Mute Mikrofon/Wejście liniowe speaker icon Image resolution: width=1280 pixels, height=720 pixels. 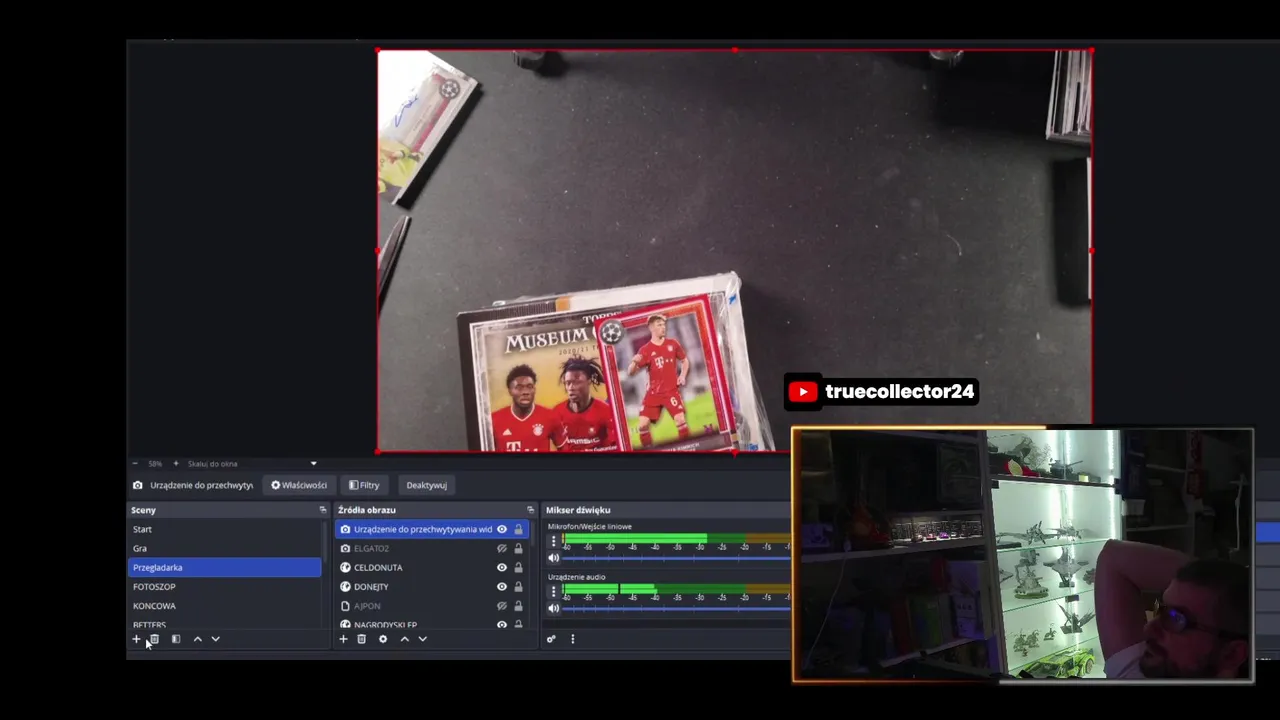[554, 558]
